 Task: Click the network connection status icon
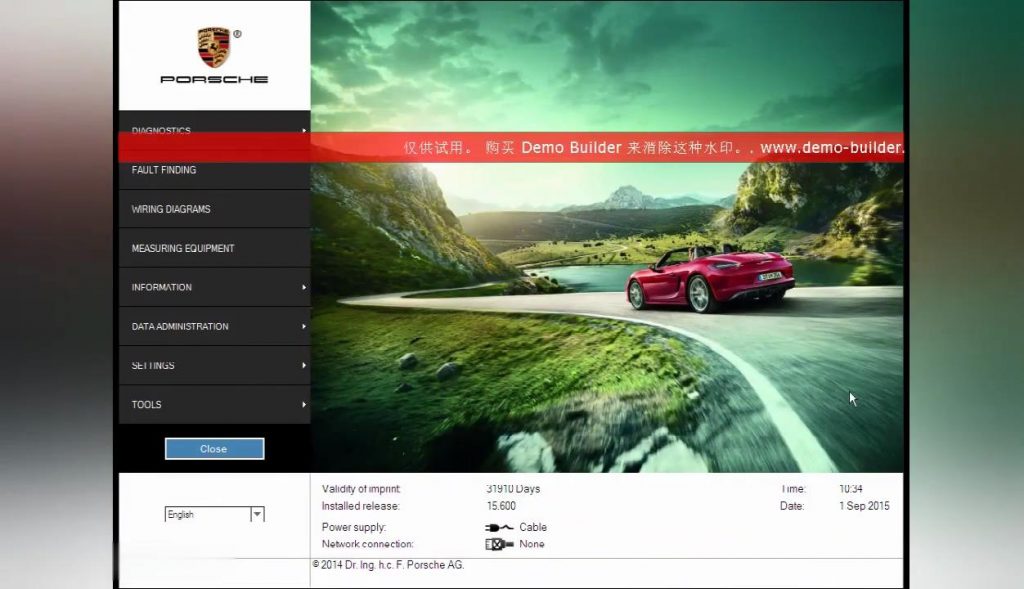point(499,544)
